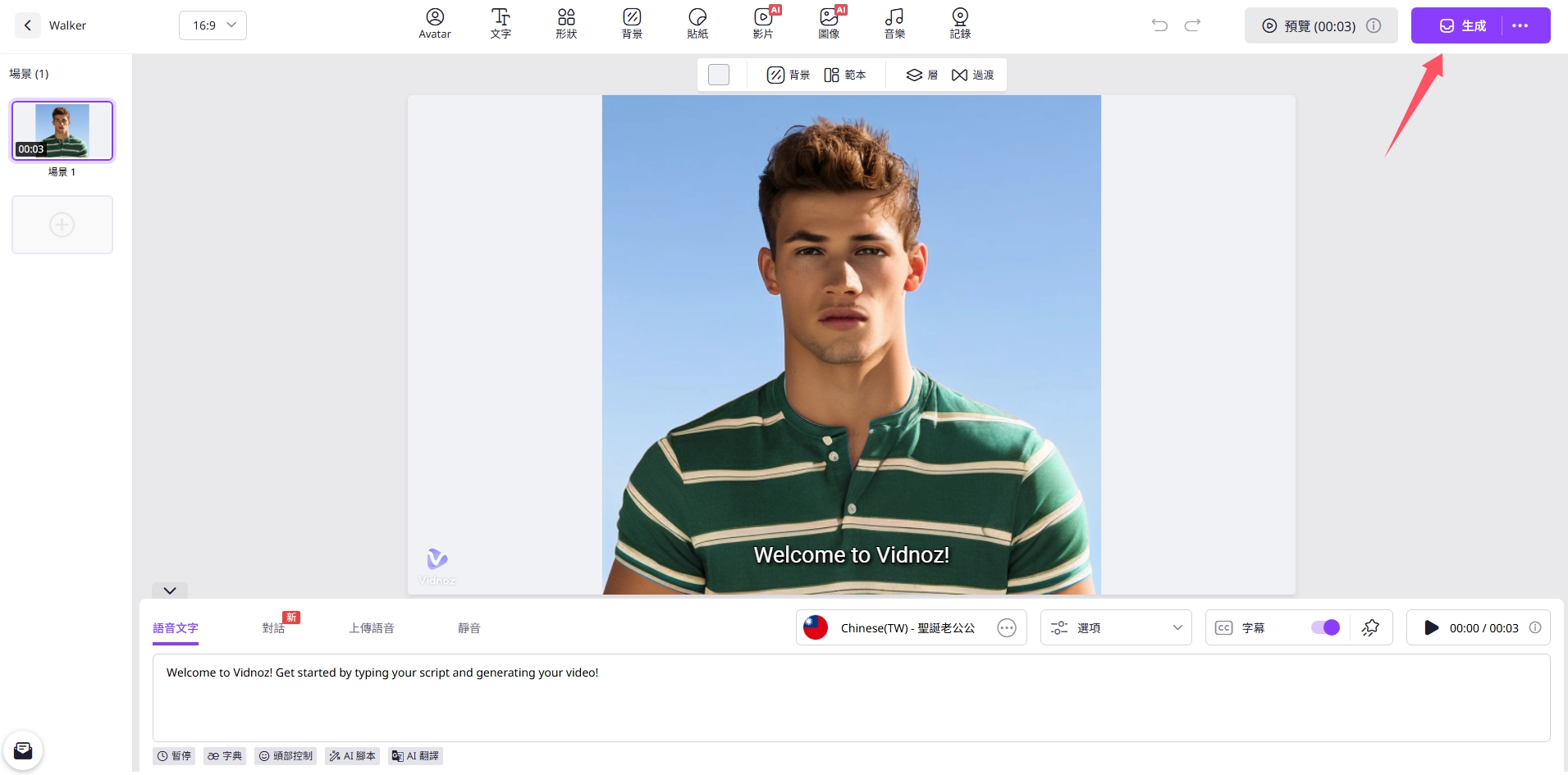The height and width of the screenshot is (775, 1568).
Task: Open the 字典 dictionary
Action: [225, 756]
